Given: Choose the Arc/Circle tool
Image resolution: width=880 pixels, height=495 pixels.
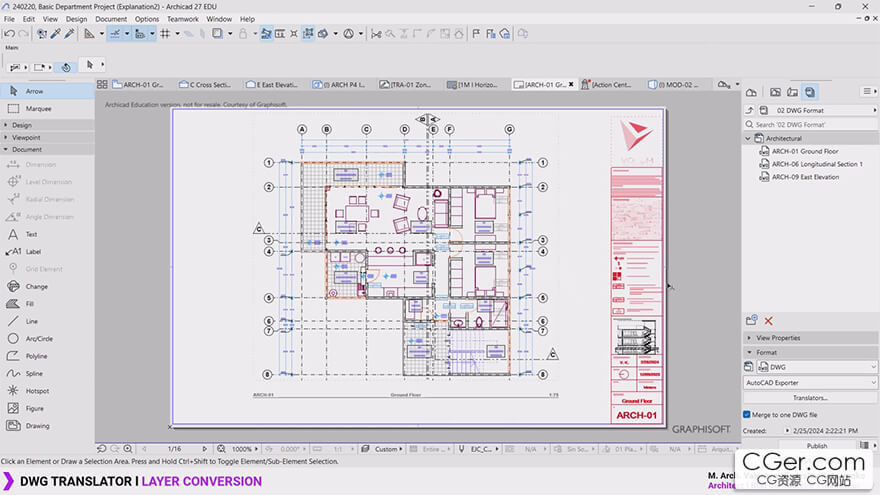Looking at the screenshot, I should point(47,338).
